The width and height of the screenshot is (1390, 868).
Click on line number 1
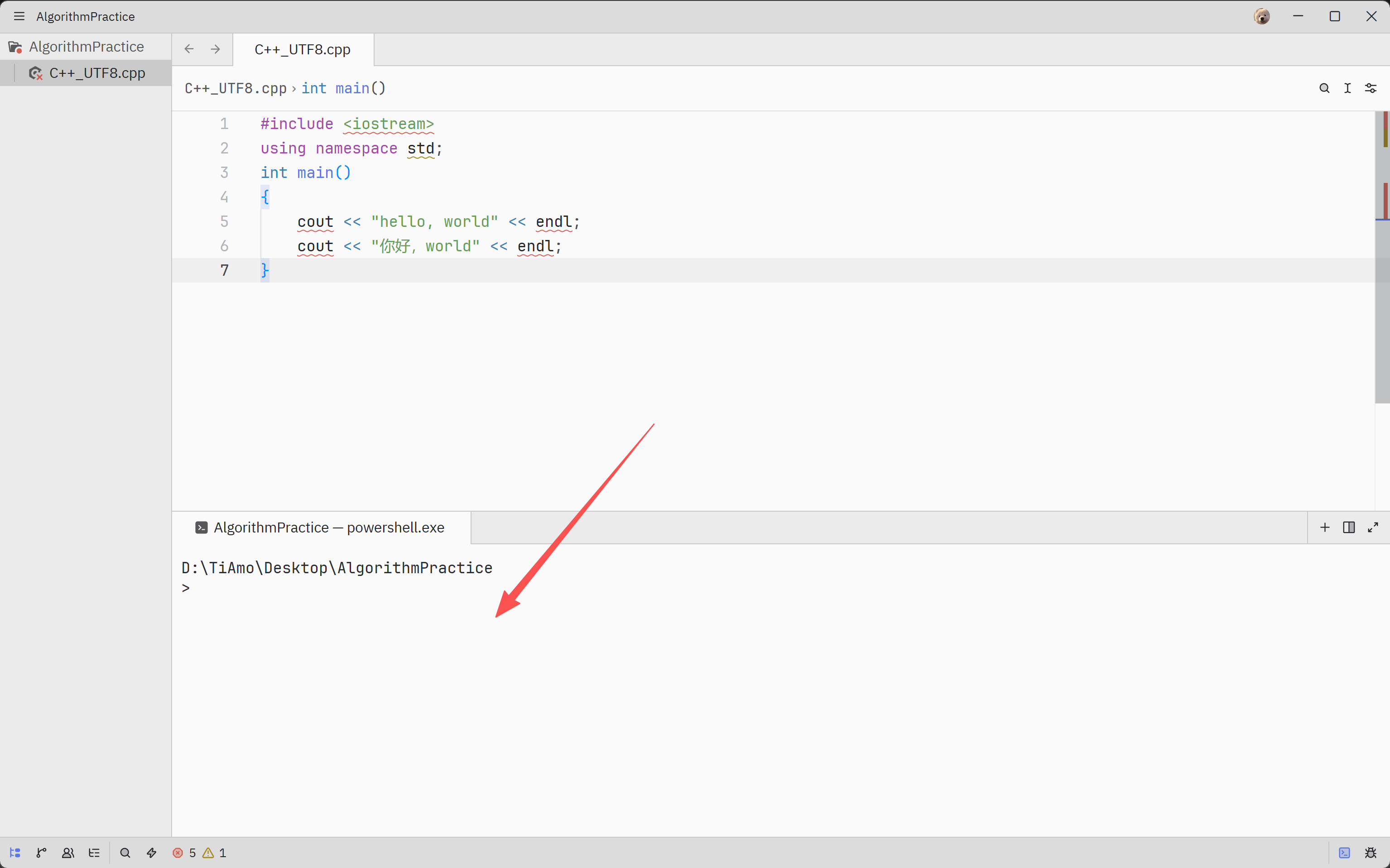pos(225,124)
